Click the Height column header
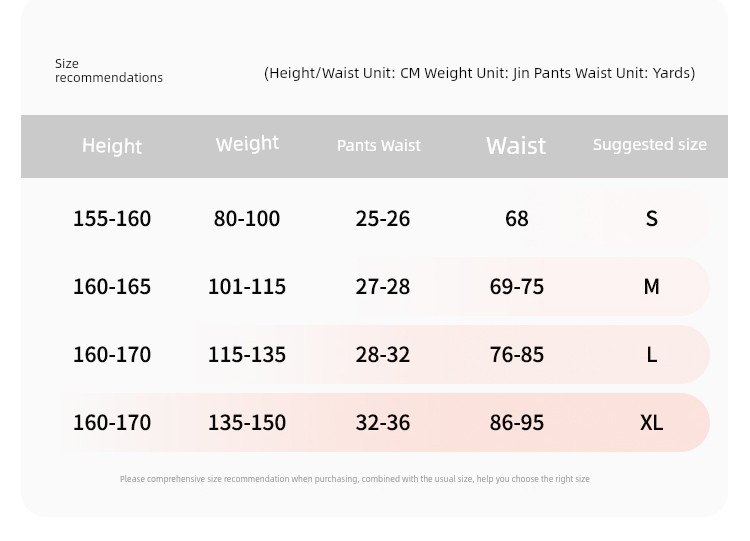This screenshot has width=750, height=541. tap(112, 146)
